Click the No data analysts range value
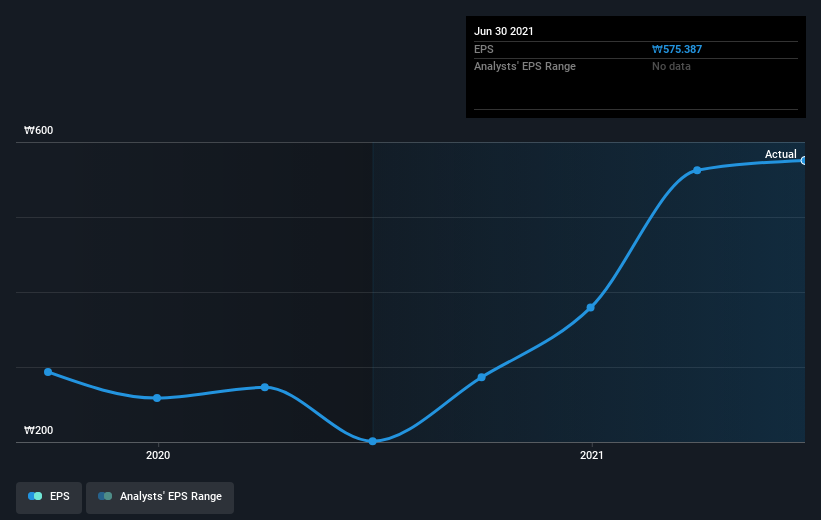 coord(671,67)
